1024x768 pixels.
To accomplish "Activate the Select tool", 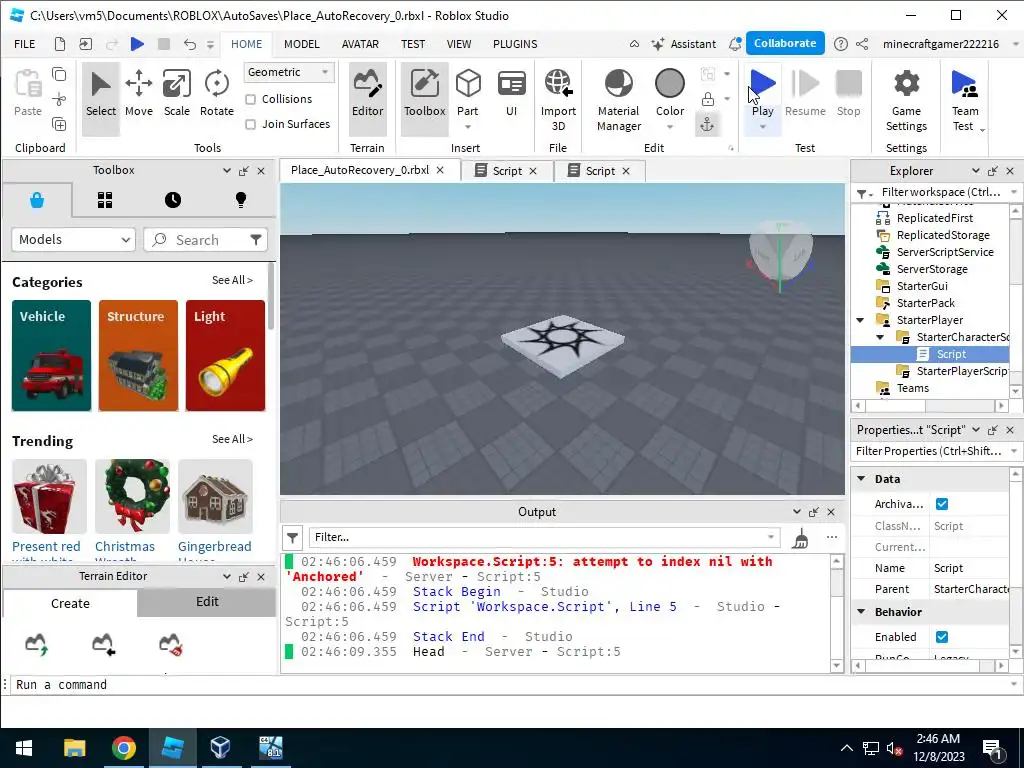I will pyautogui.click(x=101, y=98).
